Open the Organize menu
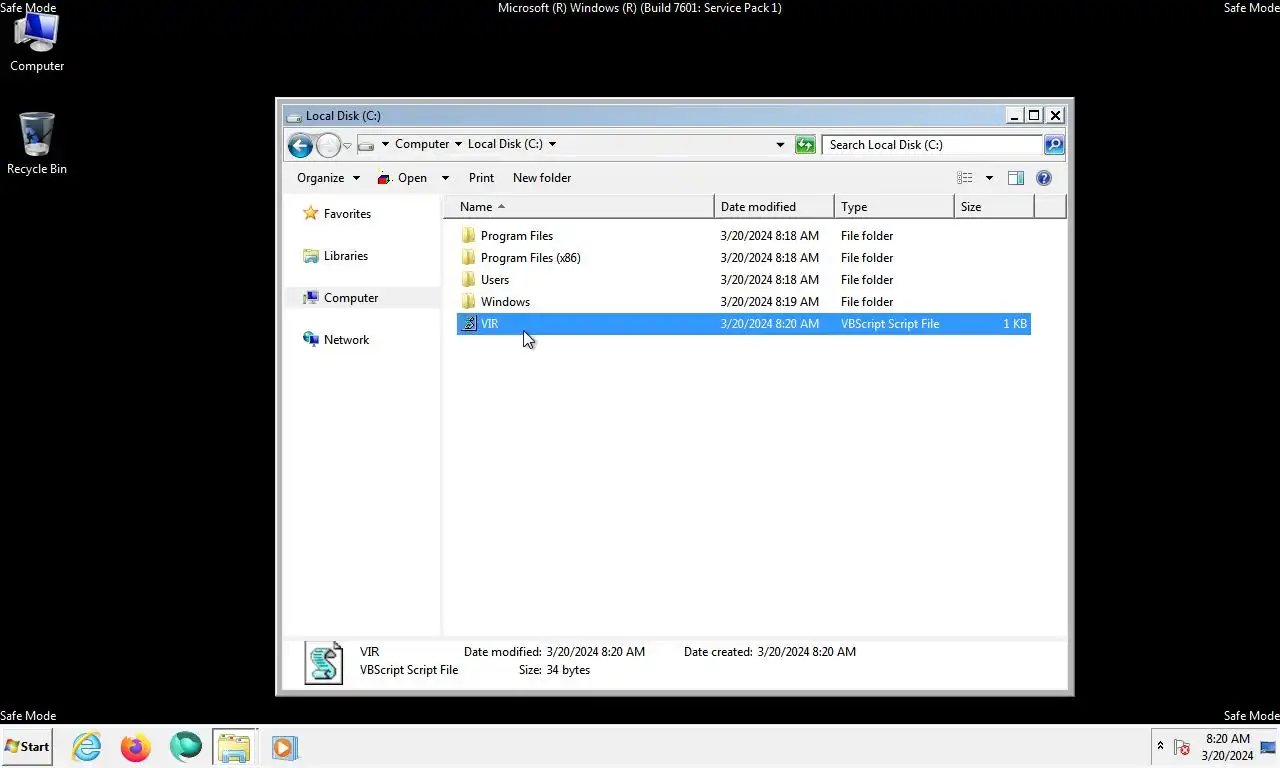The width and height of the screenshot is (1280, 768). tap(328, 178)
